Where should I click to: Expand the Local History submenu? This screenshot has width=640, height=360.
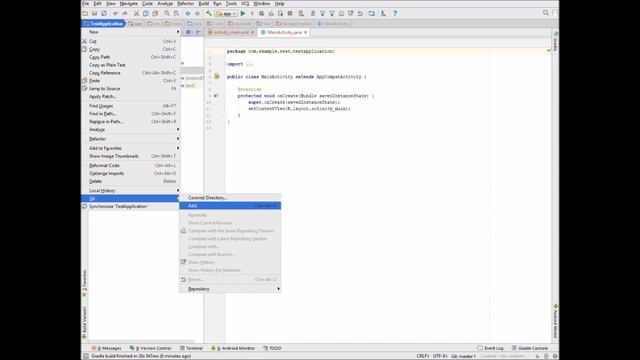(x=131, y=191)
